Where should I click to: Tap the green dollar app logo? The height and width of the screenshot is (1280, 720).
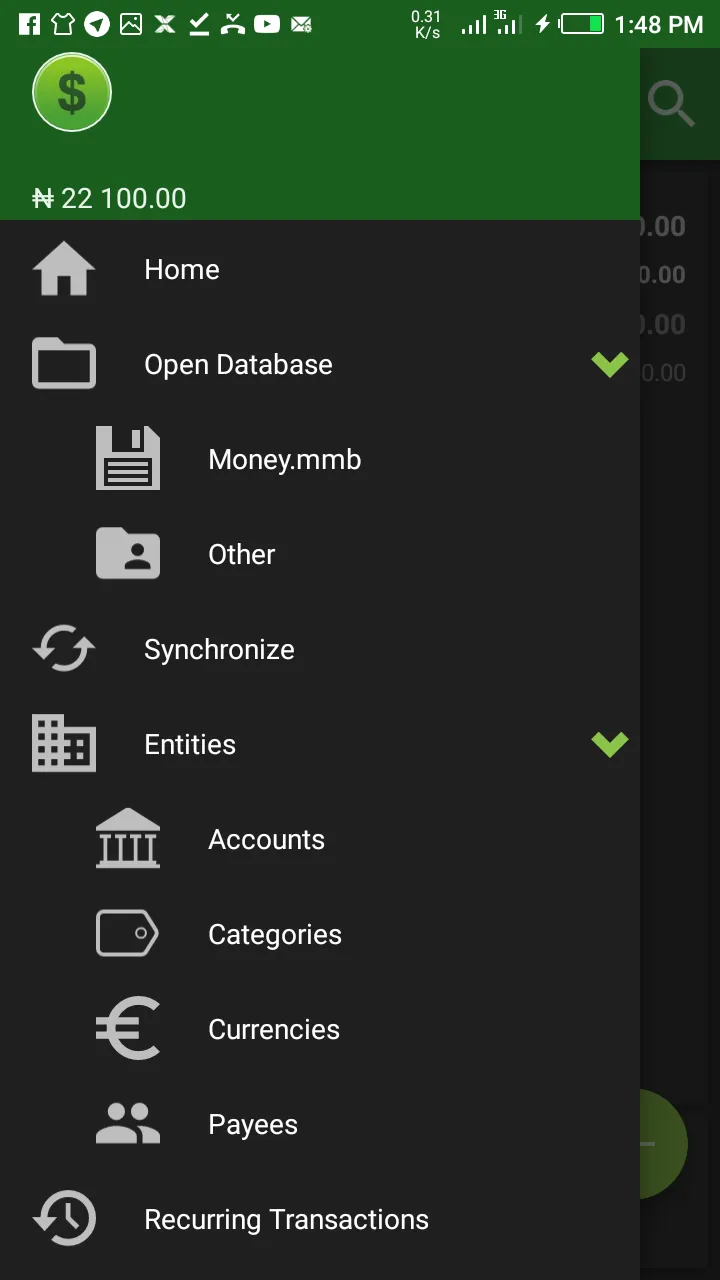click(72, 93)
